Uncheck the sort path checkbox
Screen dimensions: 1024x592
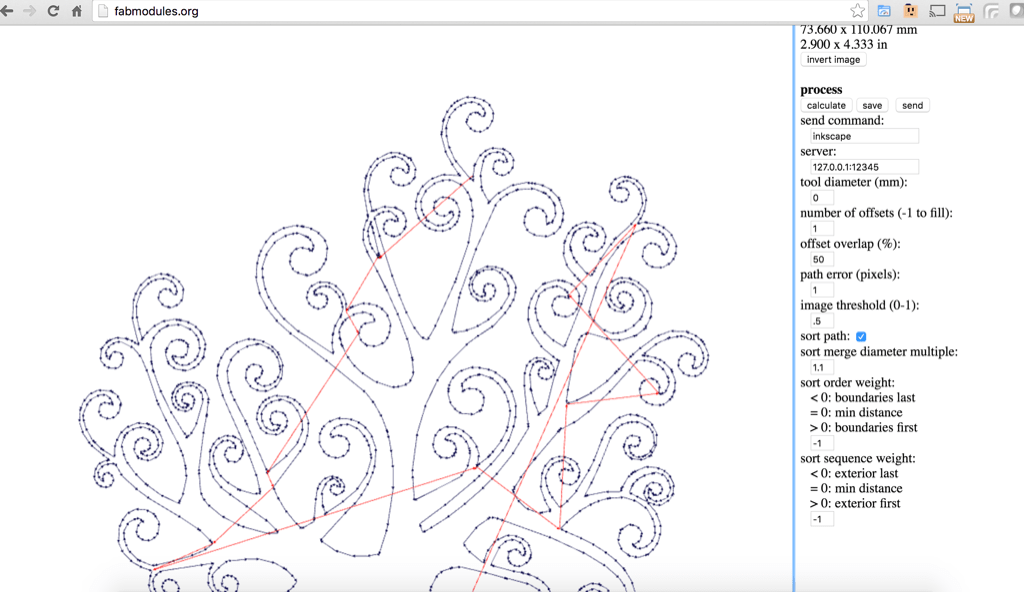click(x=861, y=337)
